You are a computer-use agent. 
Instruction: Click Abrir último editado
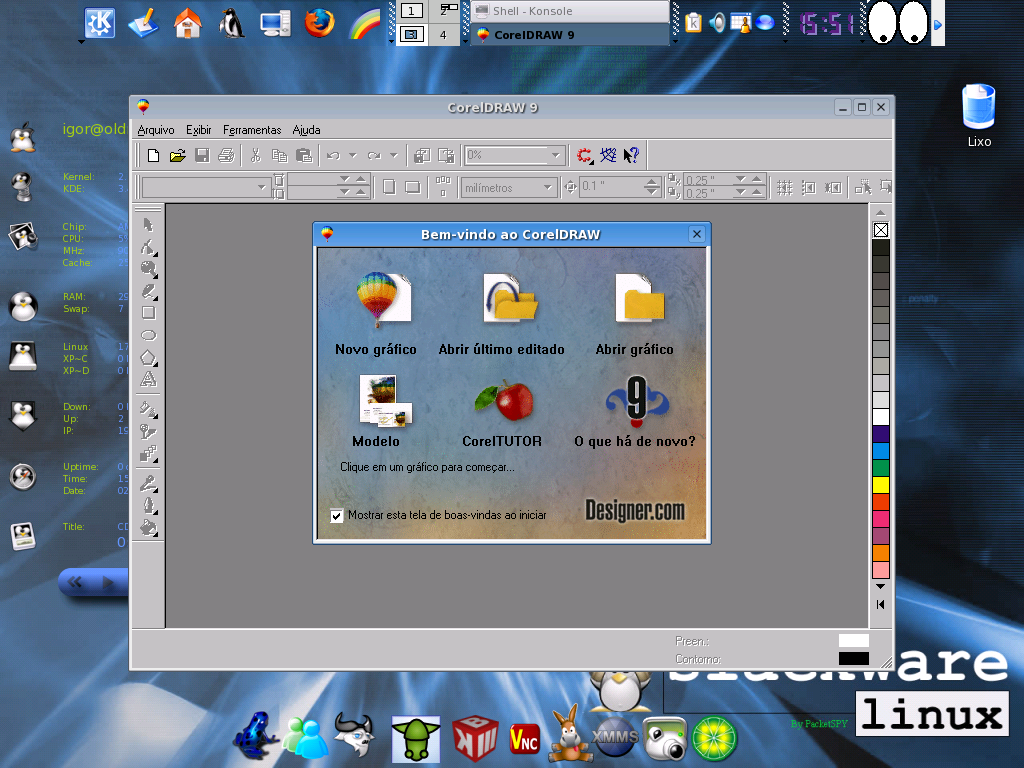click(x=502, y=314)
